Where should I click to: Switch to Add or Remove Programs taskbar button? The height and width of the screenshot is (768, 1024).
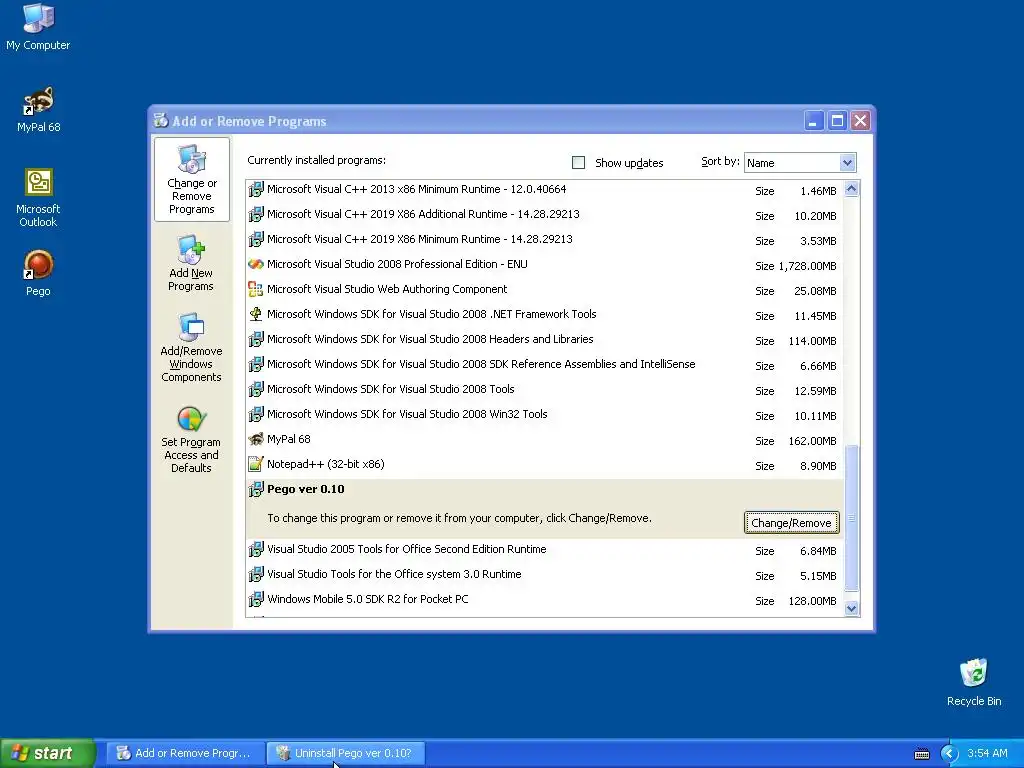click(x=185, y=754)
